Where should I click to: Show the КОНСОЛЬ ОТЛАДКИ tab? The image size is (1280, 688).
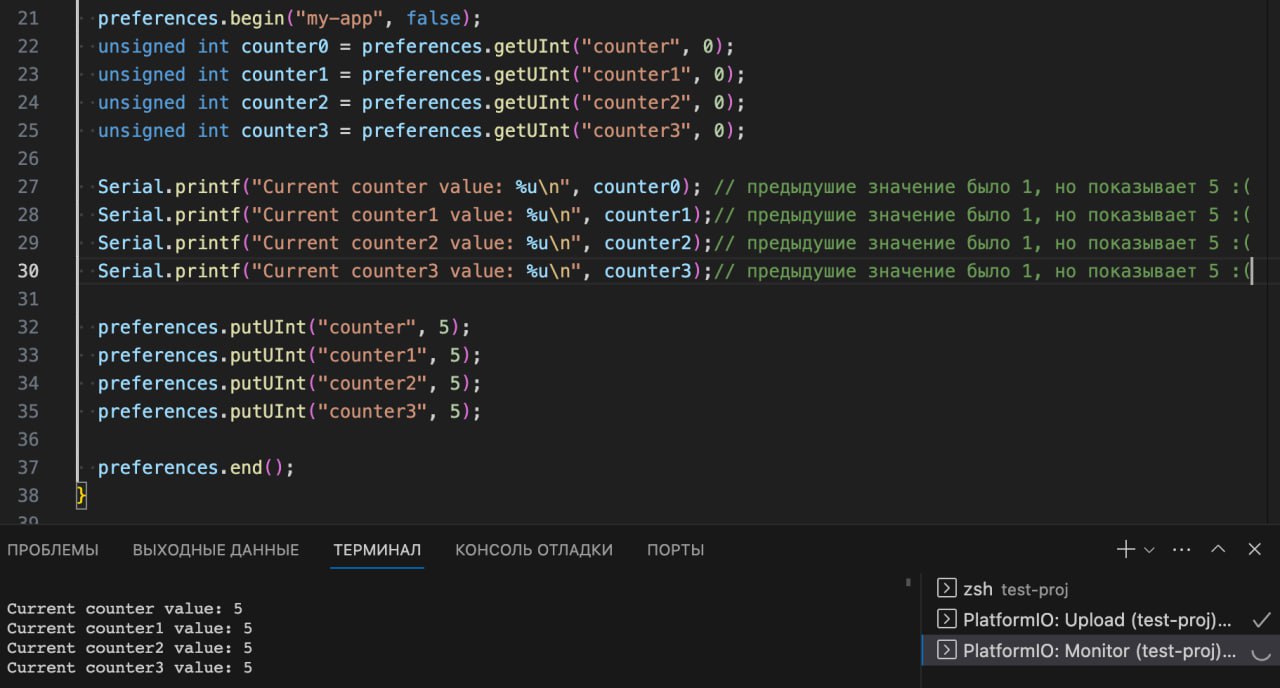click(x=534, y=550)
